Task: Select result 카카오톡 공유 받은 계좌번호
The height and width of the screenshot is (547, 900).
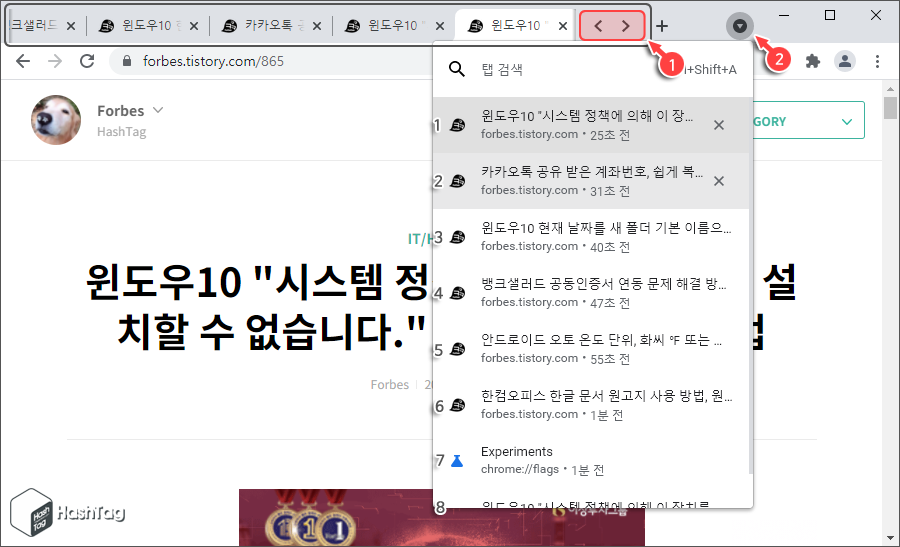Action: pos(592,181)
